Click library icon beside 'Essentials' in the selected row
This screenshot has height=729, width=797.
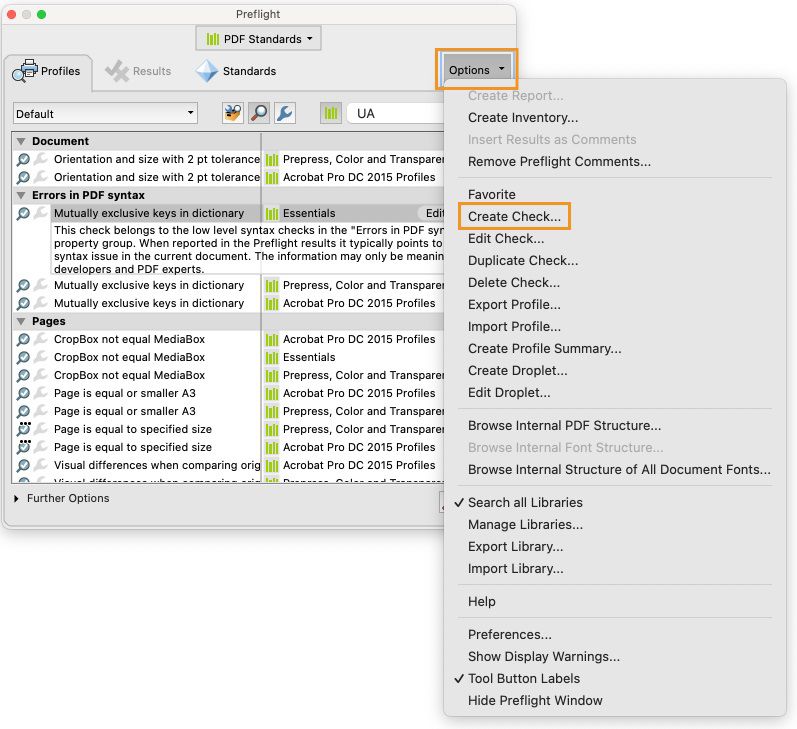click(272, 214)
